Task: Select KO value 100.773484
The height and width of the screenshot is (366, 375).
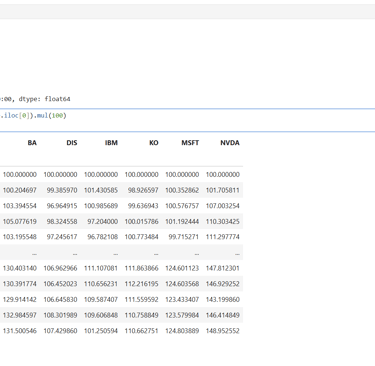Action: click(142, 237)
